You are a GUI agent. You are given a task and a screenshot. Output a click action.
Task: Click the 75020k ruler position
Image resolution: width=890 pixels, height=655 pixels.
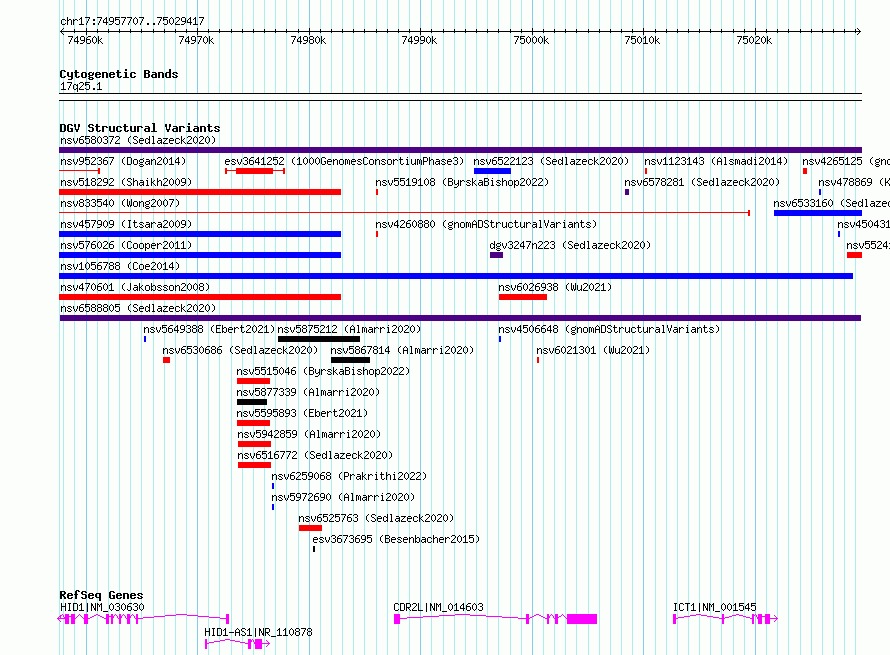pyautogui.click(x=754, y=40)
